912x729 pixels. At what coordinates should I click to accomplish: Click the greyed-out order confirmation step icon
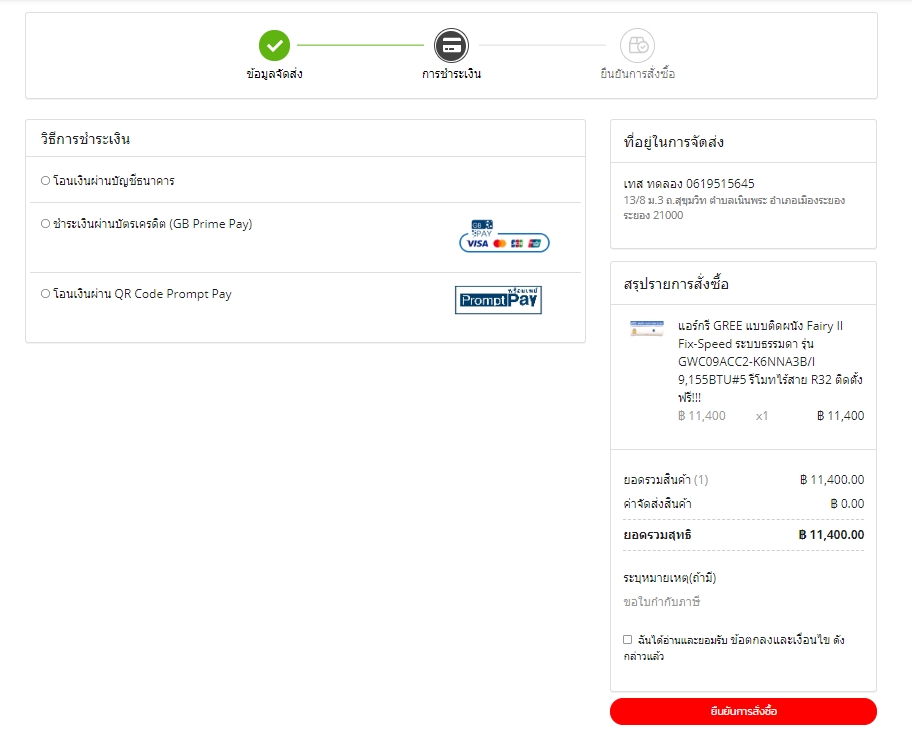point(637,45)
